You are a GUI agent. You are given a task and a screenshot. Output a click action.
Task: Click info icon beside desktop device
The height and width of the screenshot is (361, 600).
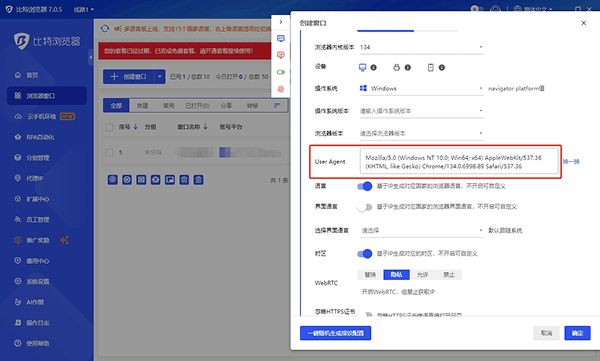[373, 68]
